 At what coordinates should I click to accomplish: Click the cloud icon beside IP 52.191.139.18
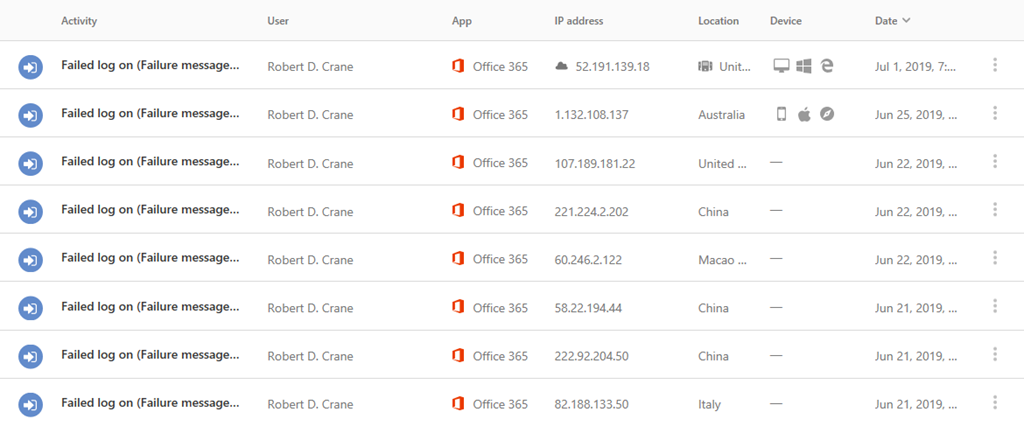561,66
